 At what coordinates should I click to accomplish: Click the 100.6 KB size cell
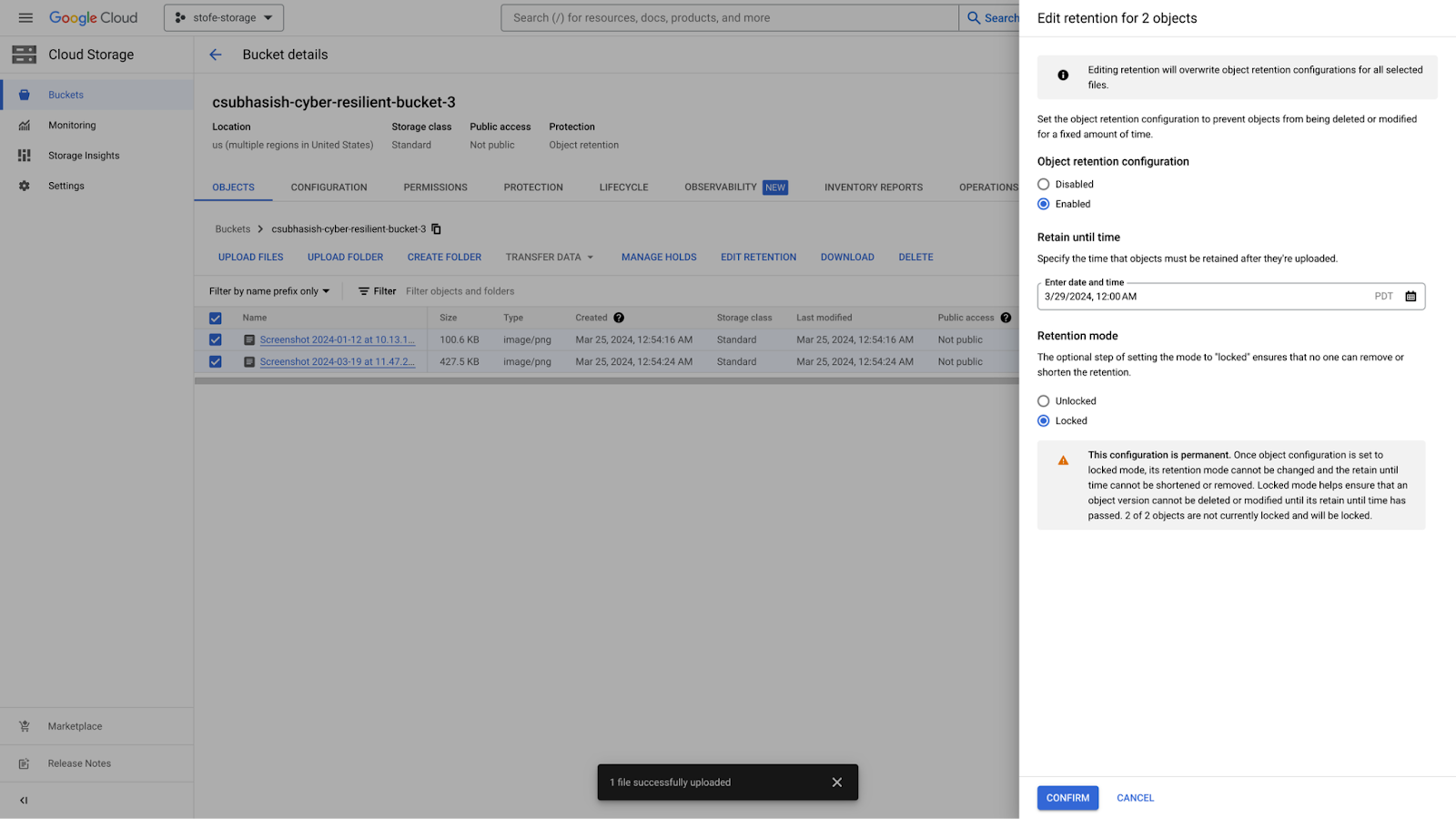click(x=459, y=339)
